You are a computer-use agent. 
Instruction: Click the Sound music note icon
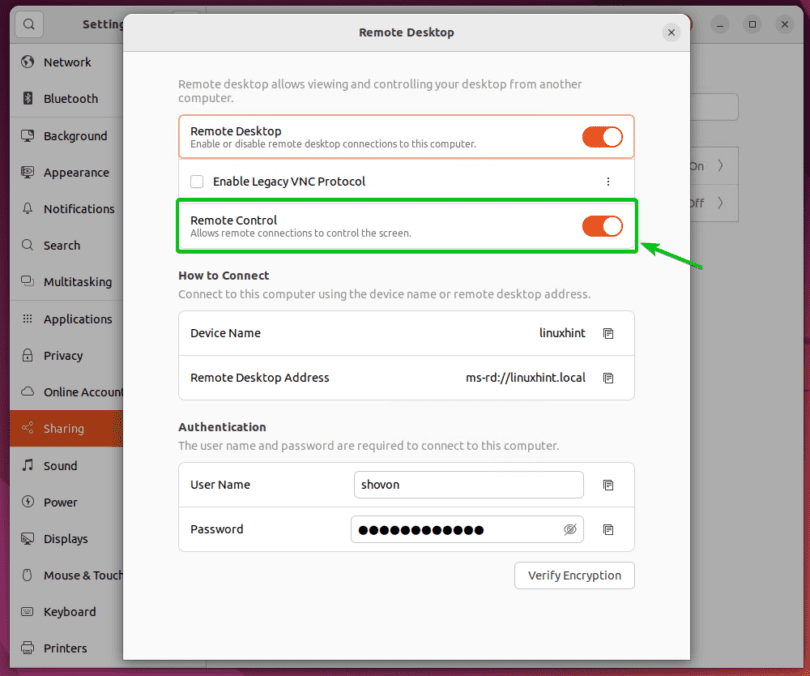[x=28, y=466]
